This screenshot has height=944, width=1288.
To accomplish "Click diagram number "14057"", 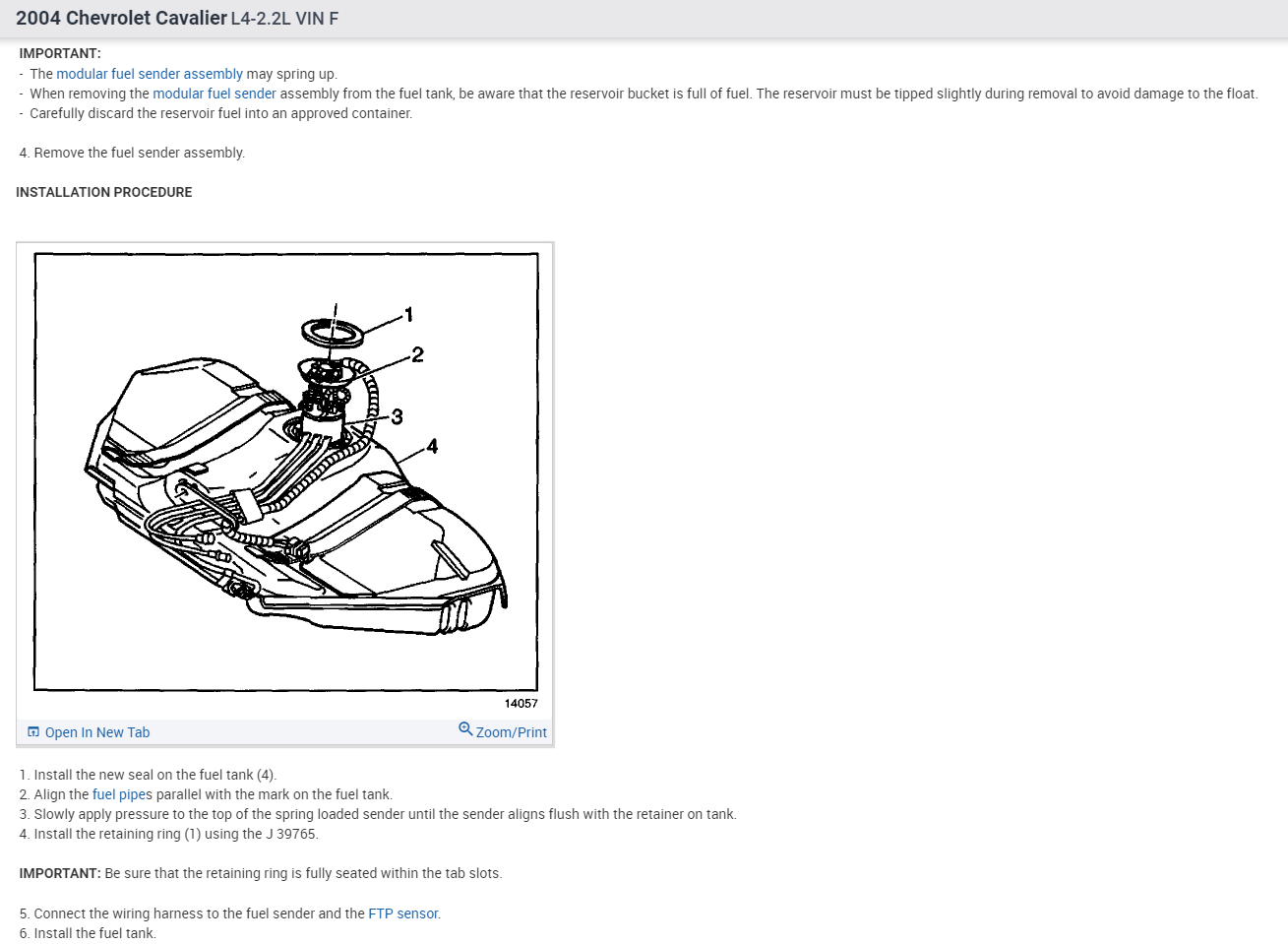I will (x=521, y=704).
